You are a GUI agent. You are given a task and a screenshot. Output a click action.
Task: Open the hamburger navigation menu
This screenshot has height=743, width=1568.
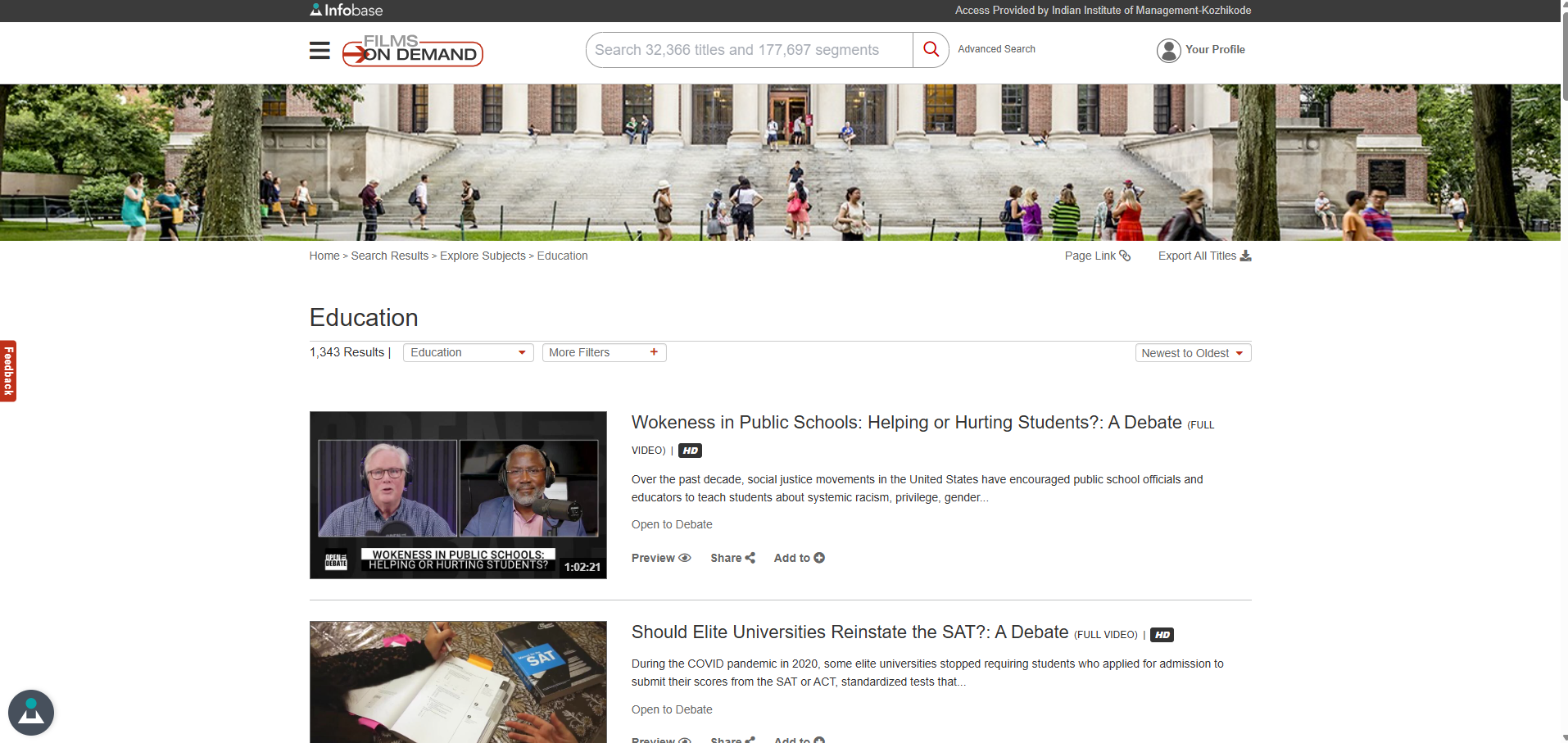[319, 51]
